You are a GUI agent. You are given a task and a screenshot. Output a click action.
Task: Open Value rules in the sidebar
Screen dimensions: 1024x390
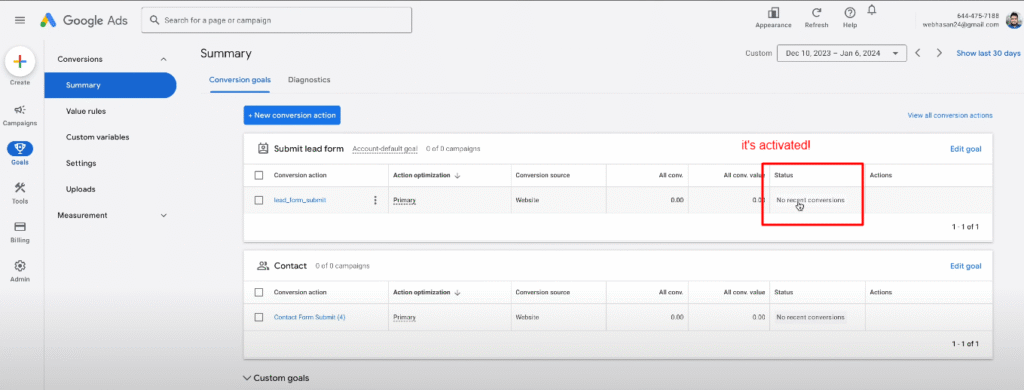point(86,111)
